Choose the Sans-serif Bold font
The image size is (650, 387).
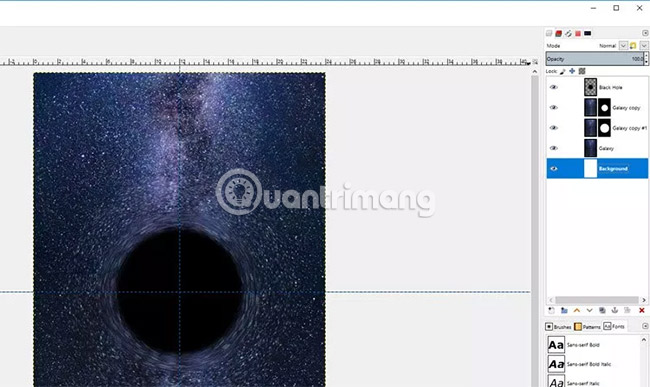pos(583,345)
